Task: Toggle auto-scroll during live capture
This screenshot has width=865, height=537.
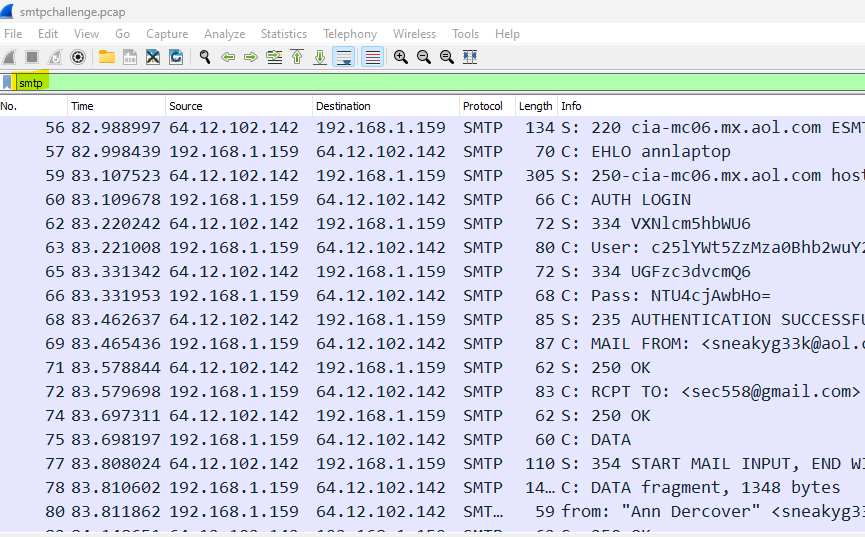Action: pyautogui.click(x=343, y=57)
